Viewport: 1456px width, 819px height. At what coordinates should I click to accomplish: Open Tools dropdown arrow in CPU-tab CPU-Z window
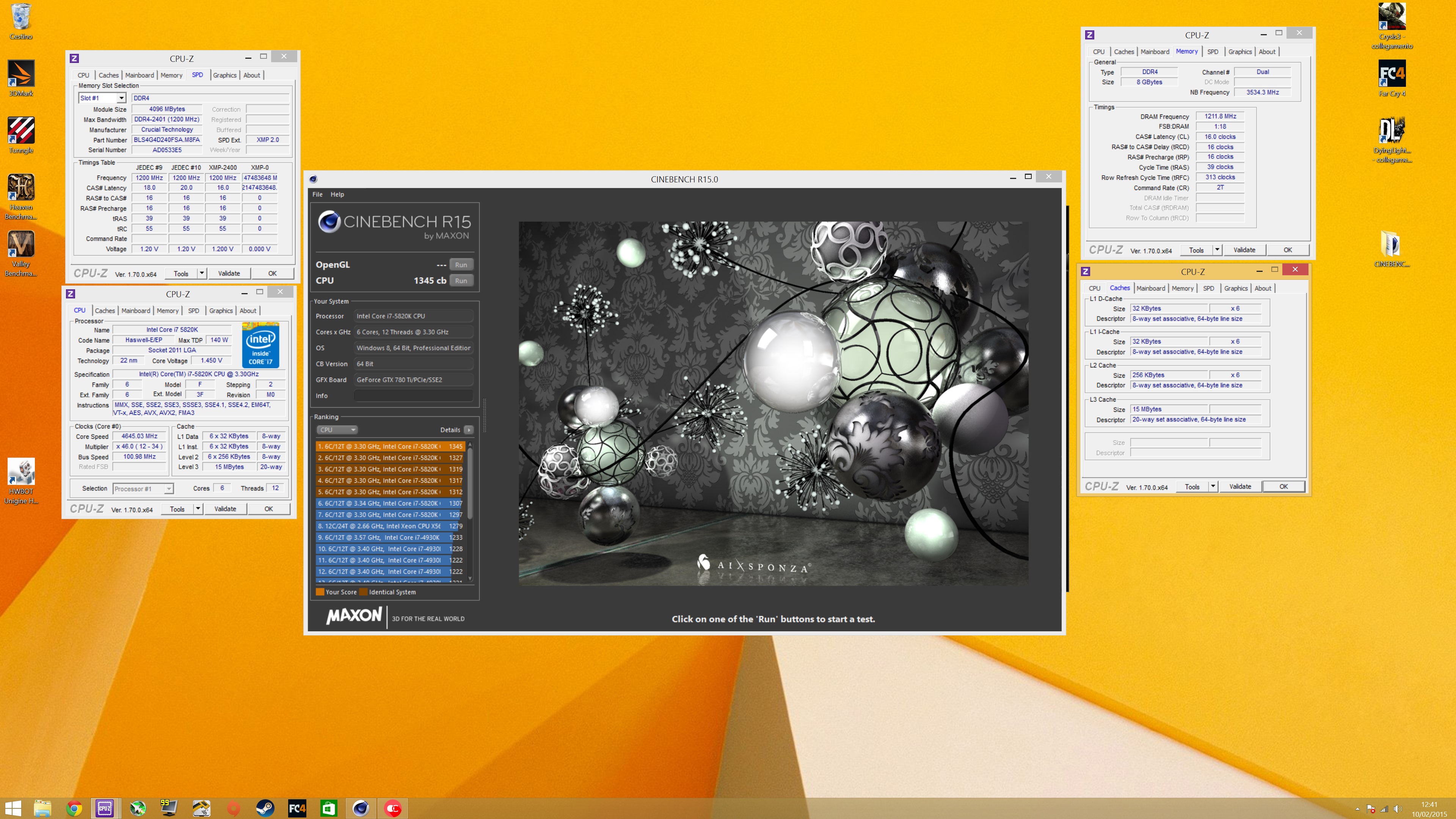pos(198,509)
